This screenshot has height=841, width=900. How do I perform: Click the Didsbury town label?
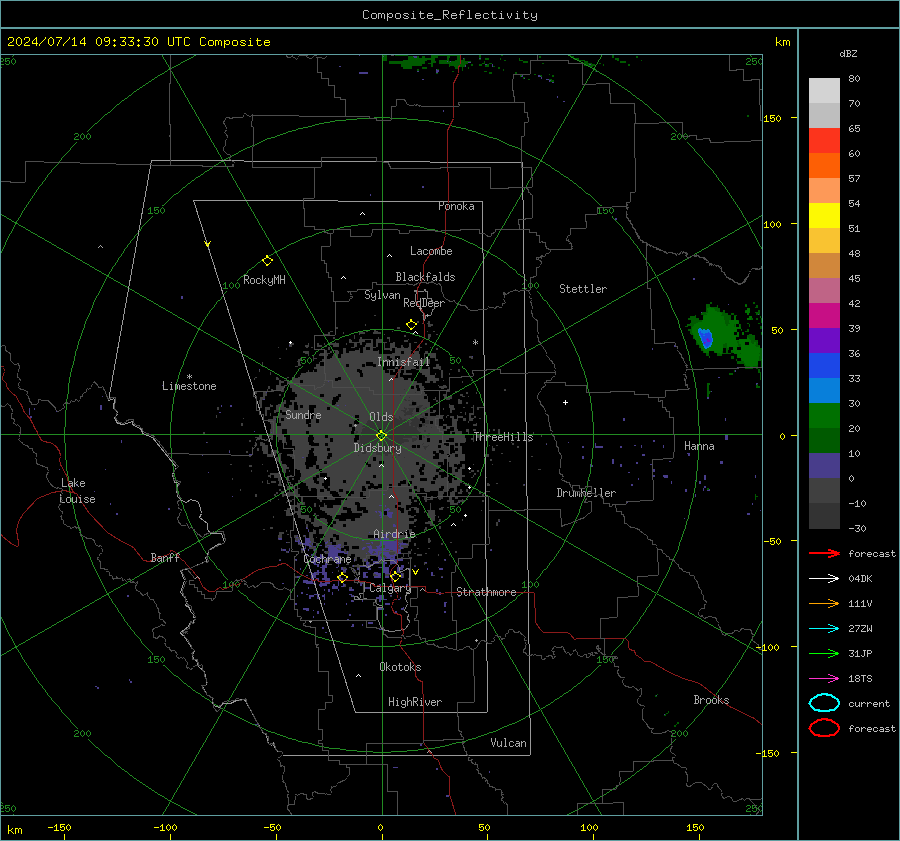click(x=377, y=448)
